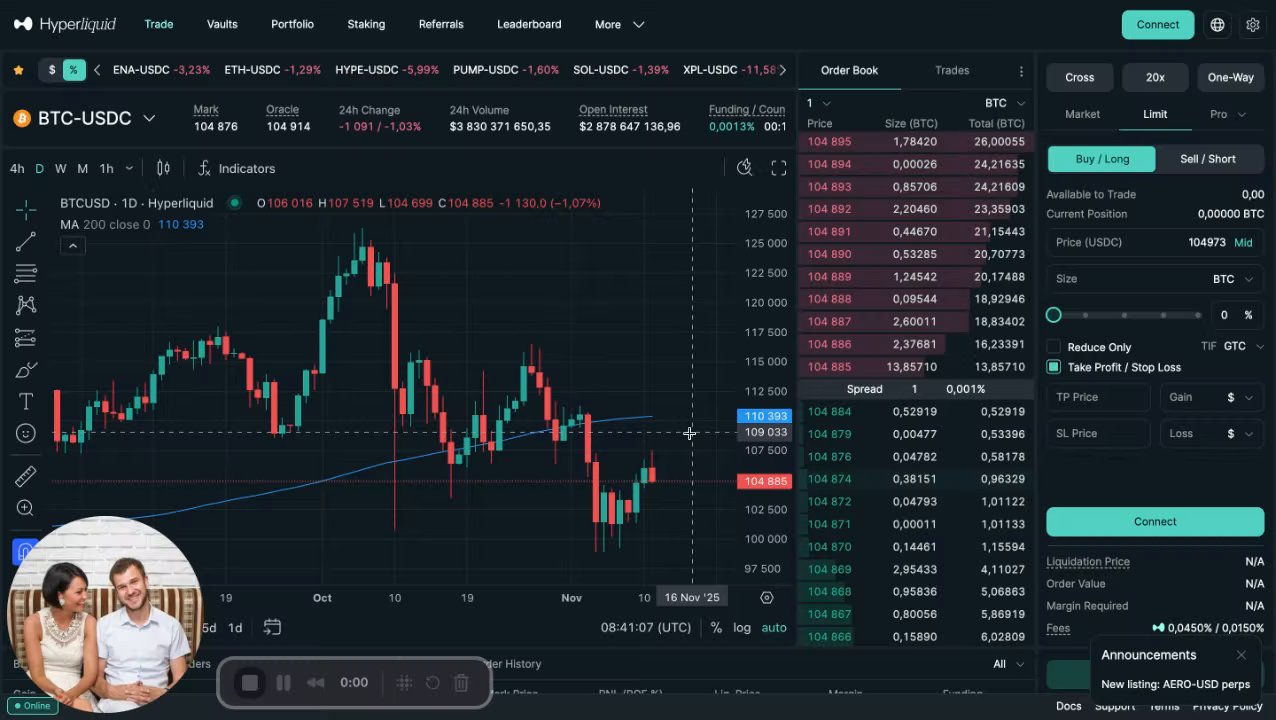Open chart quick search icon
Image resolution: width=1276 pixels, height=720 pixels.
[x=744, y=168]
